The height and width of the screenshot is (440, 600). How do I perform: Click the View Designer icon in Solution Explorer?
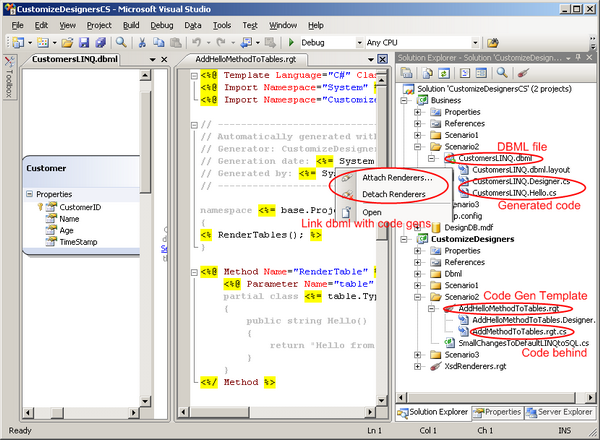point(481,73)
